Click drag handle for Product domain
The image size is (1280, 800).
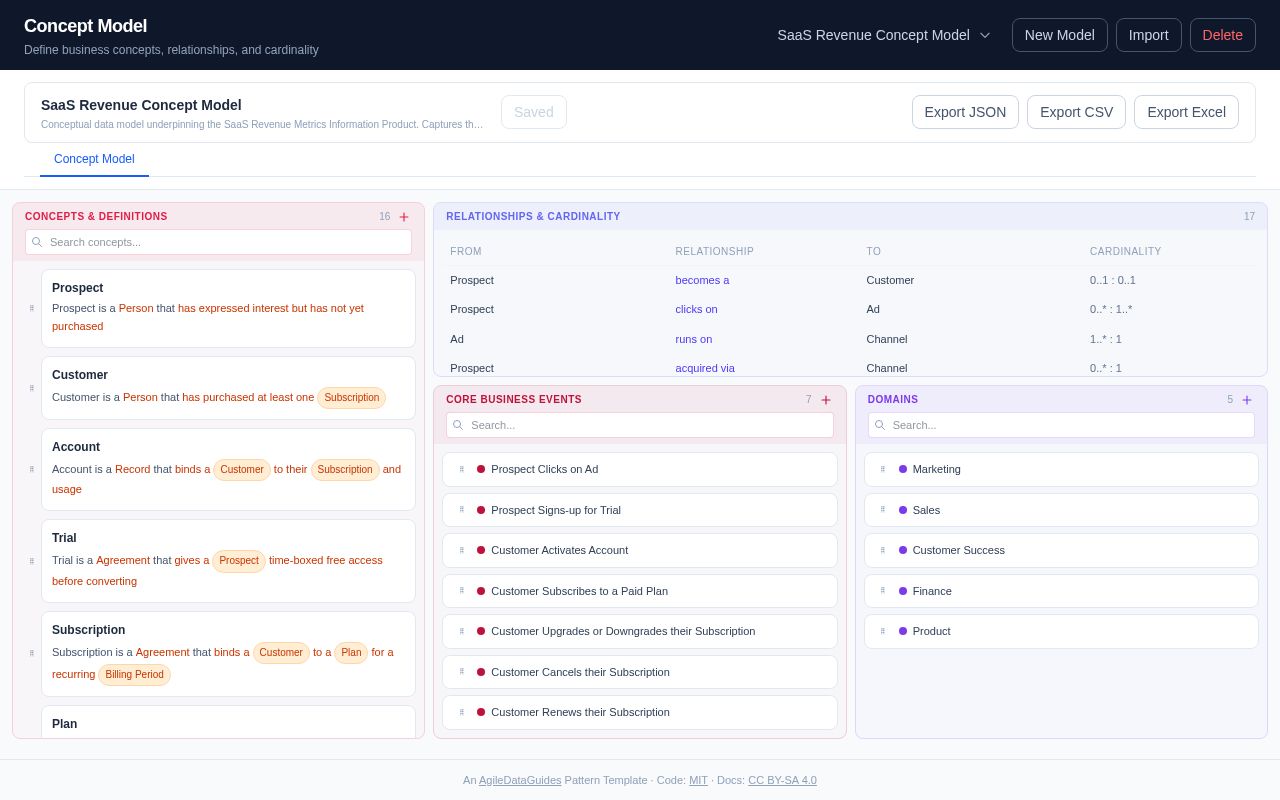(883, 631)
